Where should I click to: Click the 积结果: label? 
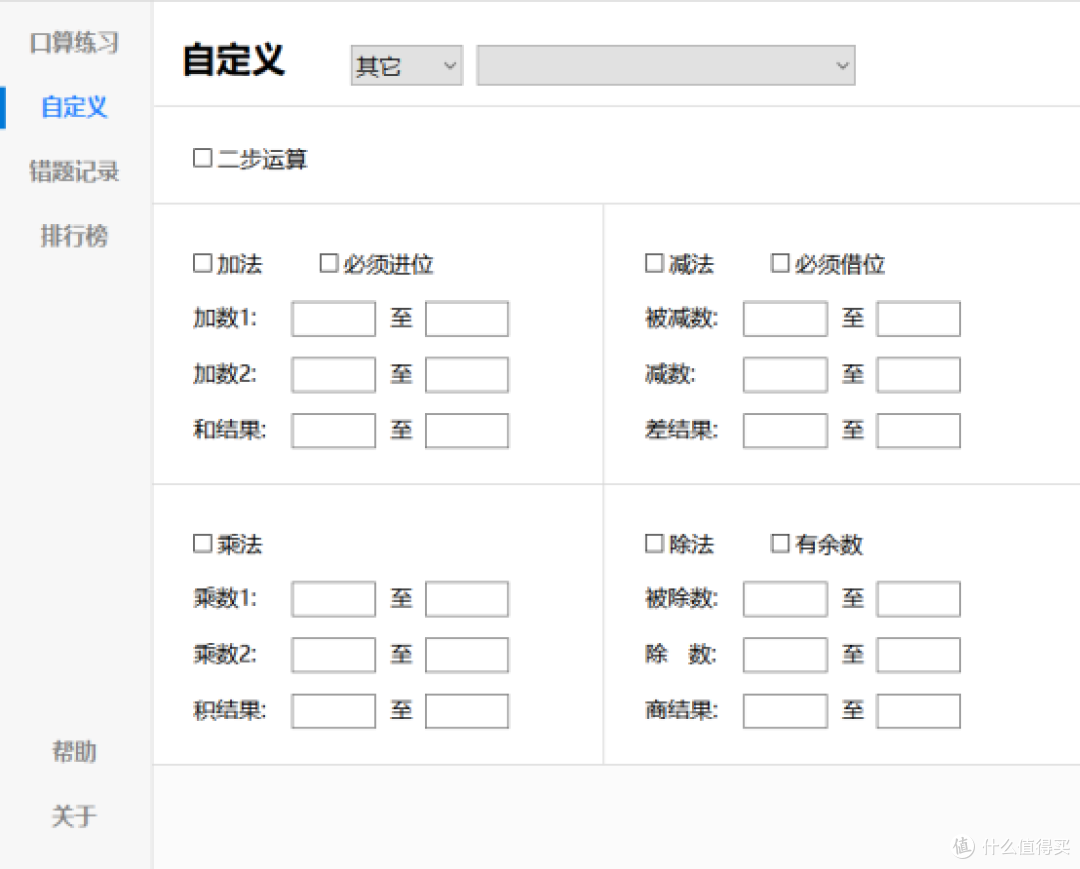[230, 710]
